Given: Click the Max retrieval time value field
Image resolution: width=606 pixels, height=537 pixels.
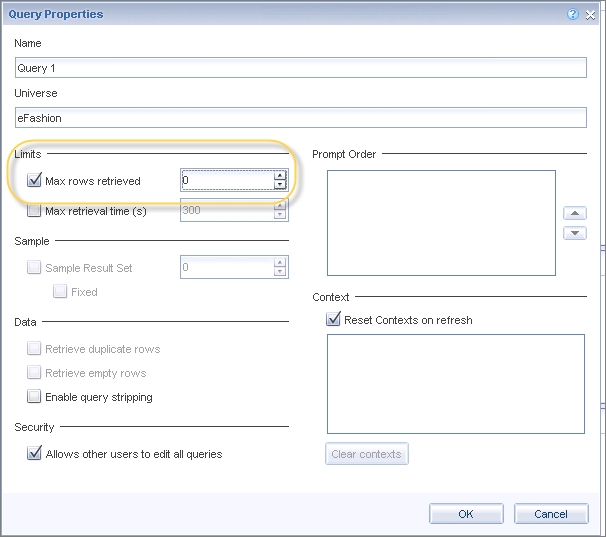Looking at the screenshot, I should tap(226, 211).
